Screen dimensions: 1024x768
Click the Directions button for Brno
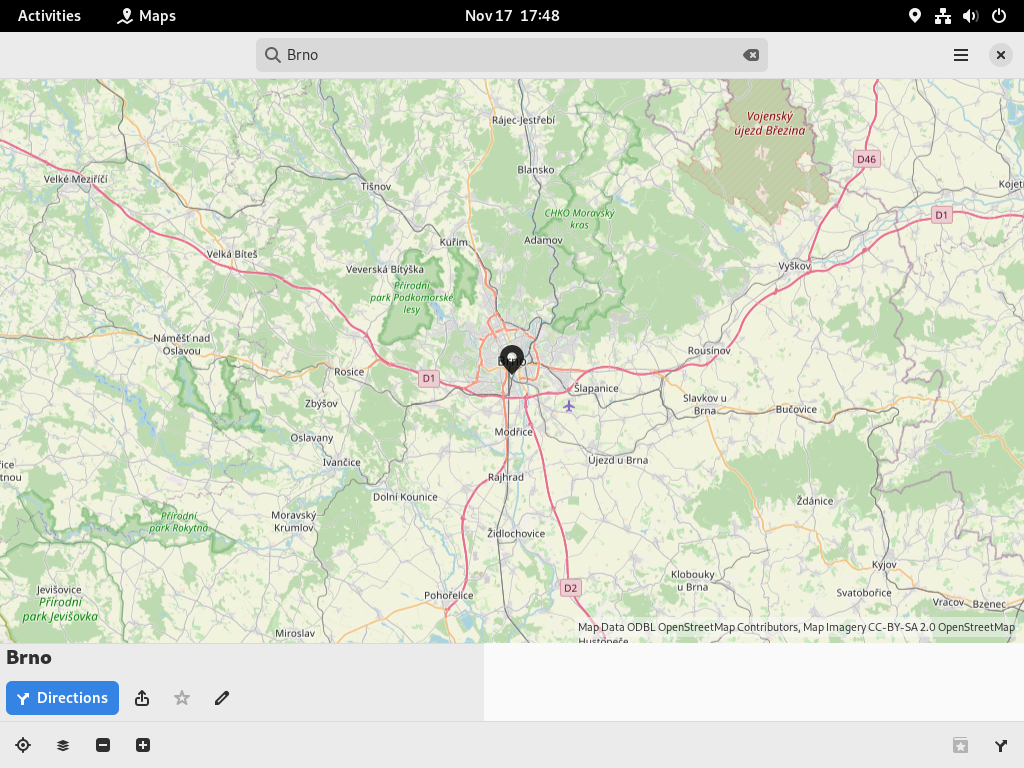(x=62, y=697)
